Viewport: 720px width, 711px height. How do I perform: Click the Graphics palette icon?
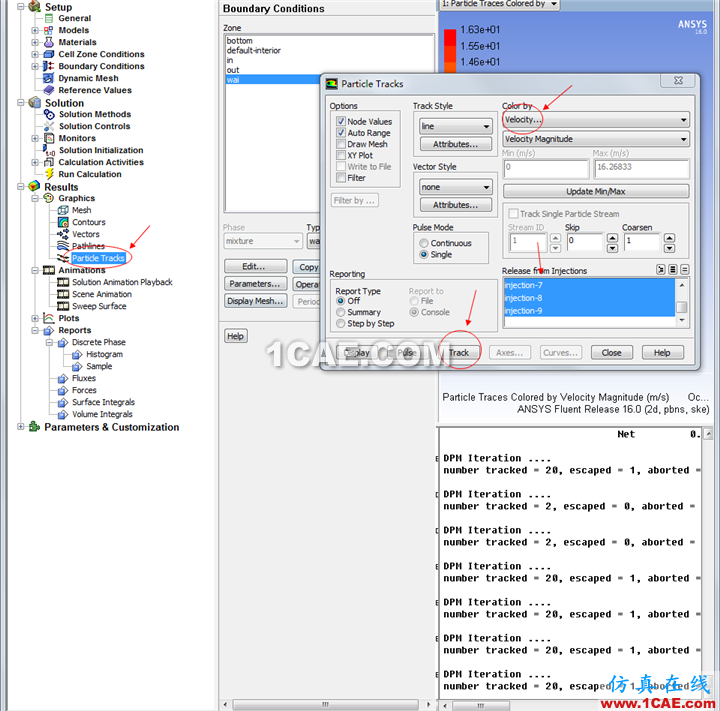tap(49, 198)
